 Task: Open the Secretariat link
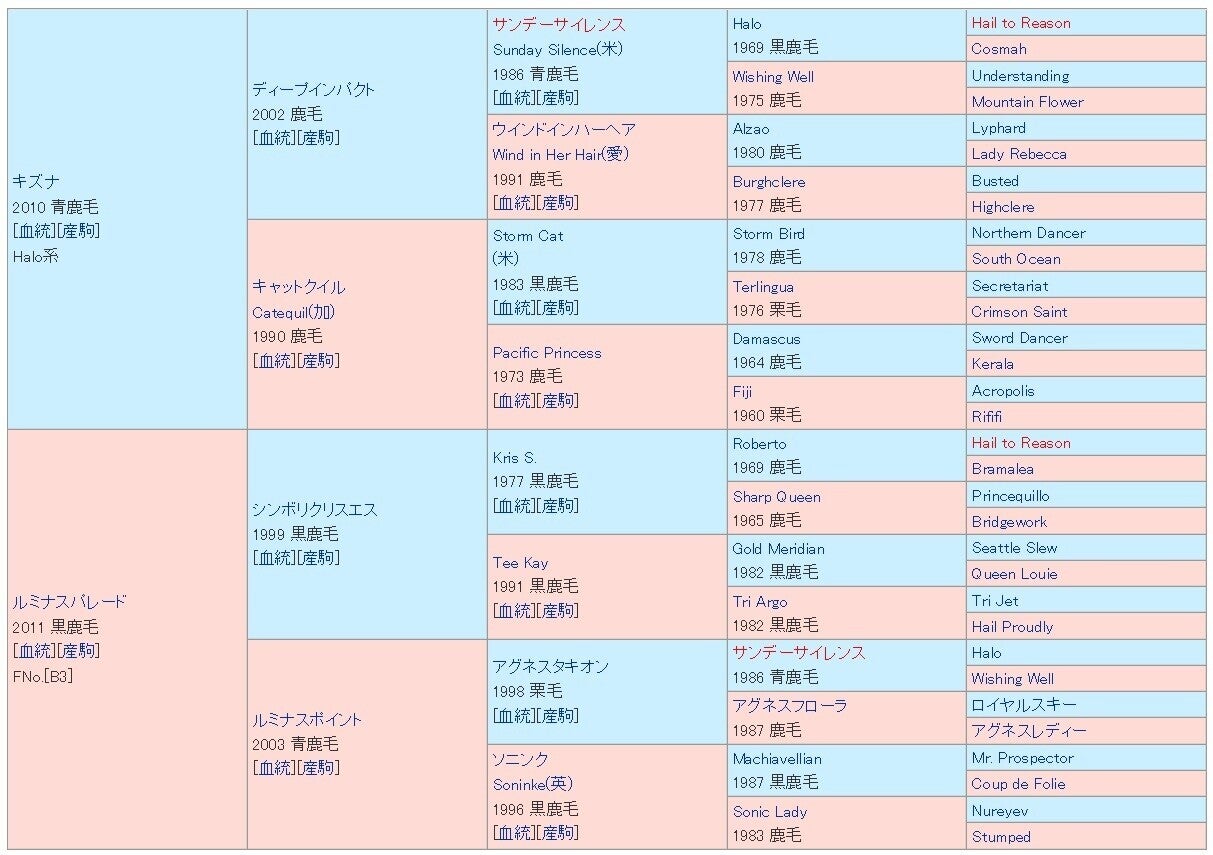pos(1009,286)
